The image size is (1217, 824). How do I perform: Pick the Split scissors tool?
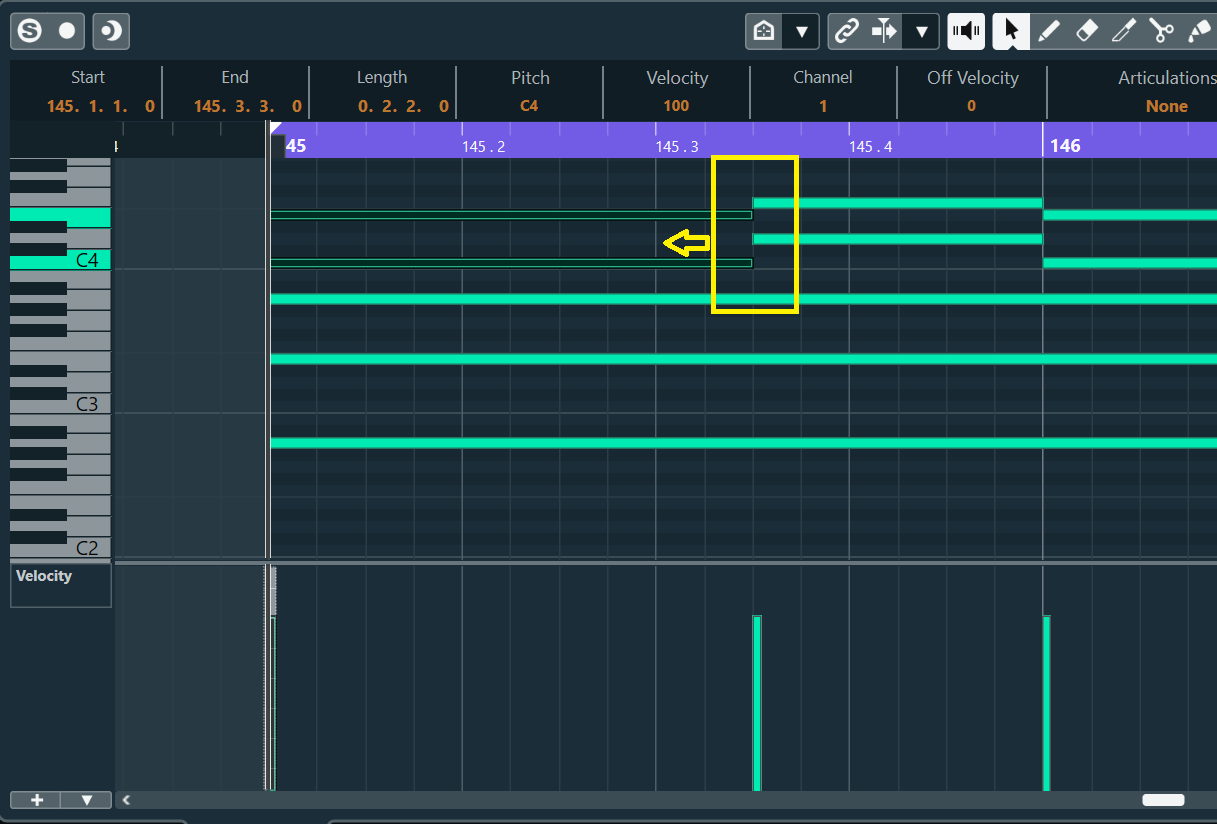[1160, 31]
